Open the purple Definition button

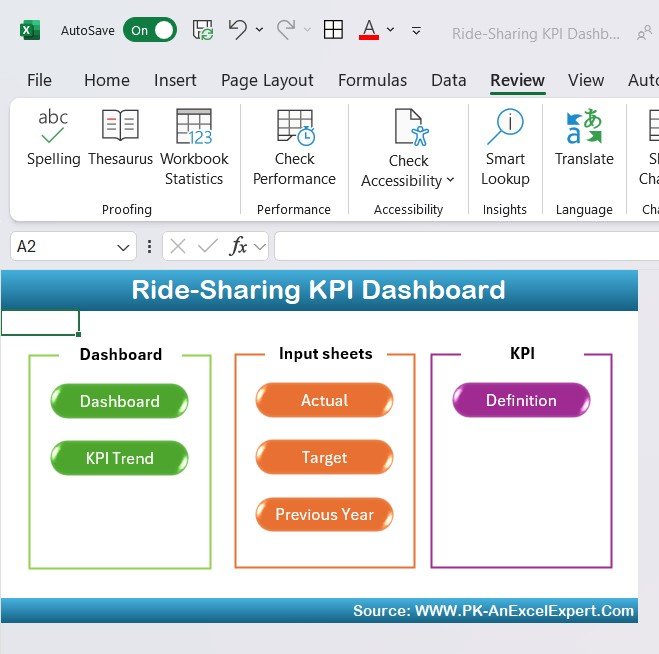[x=521, y=400]
